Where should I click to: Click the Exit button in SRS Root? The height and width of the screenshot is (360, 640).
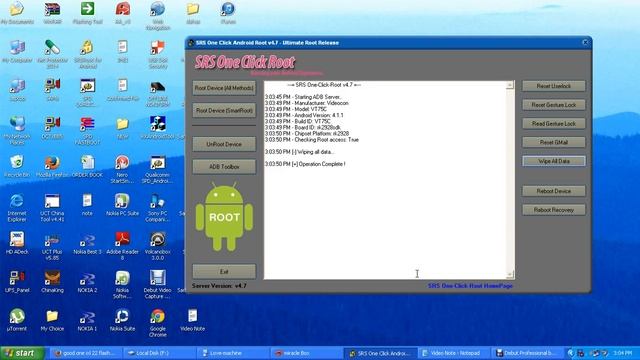click(224, 271)
